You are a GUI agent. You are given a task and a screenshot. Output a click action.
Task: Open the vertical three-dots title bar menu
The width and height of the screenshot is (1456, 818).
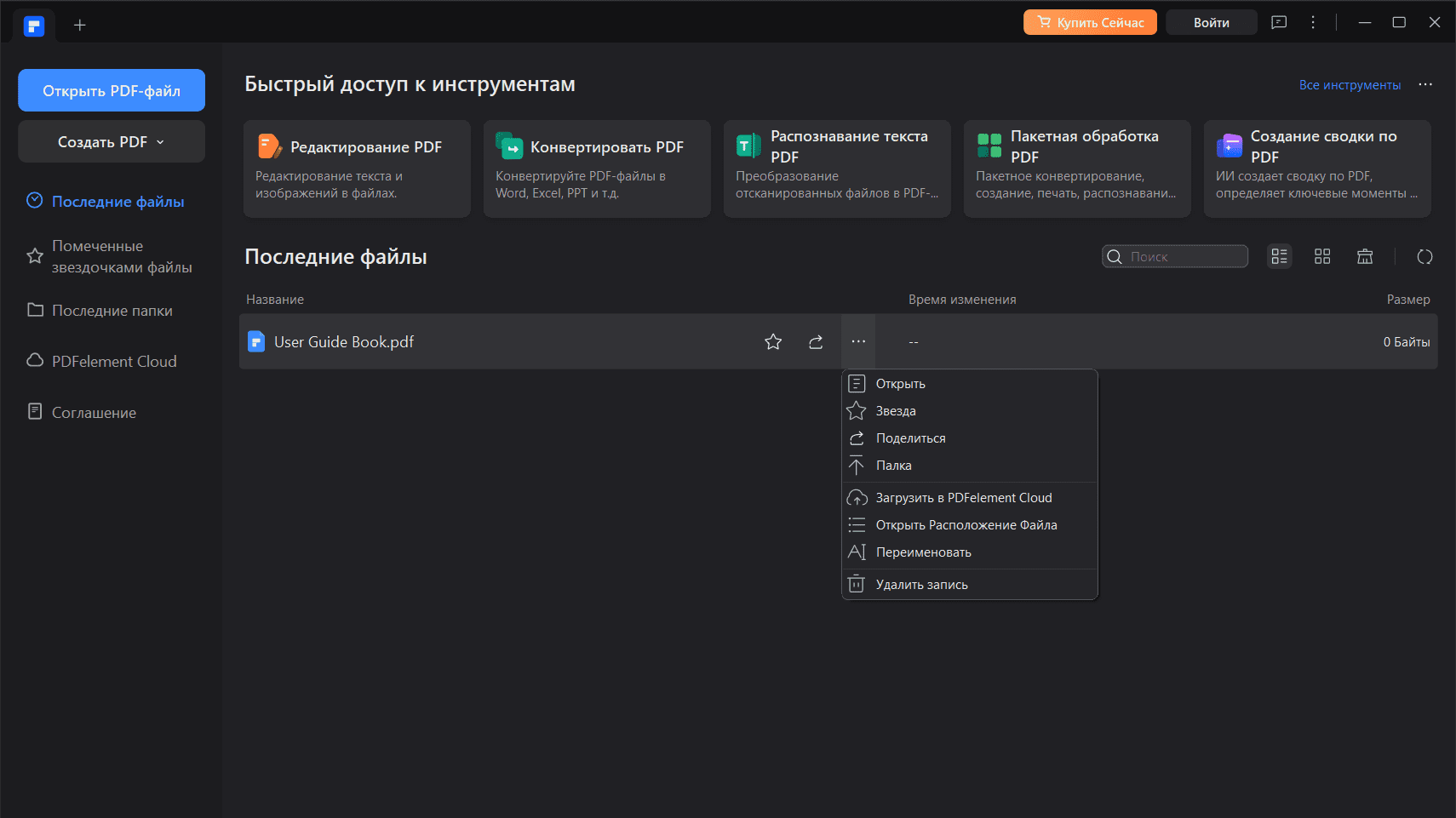[x=1313, y=23]
